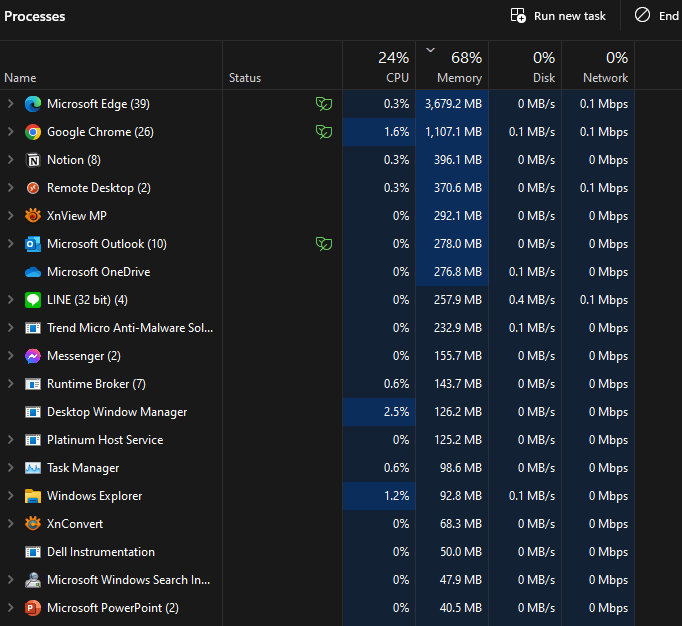Select the Microsoft OneDrive process row

click(x=318, y=272)
